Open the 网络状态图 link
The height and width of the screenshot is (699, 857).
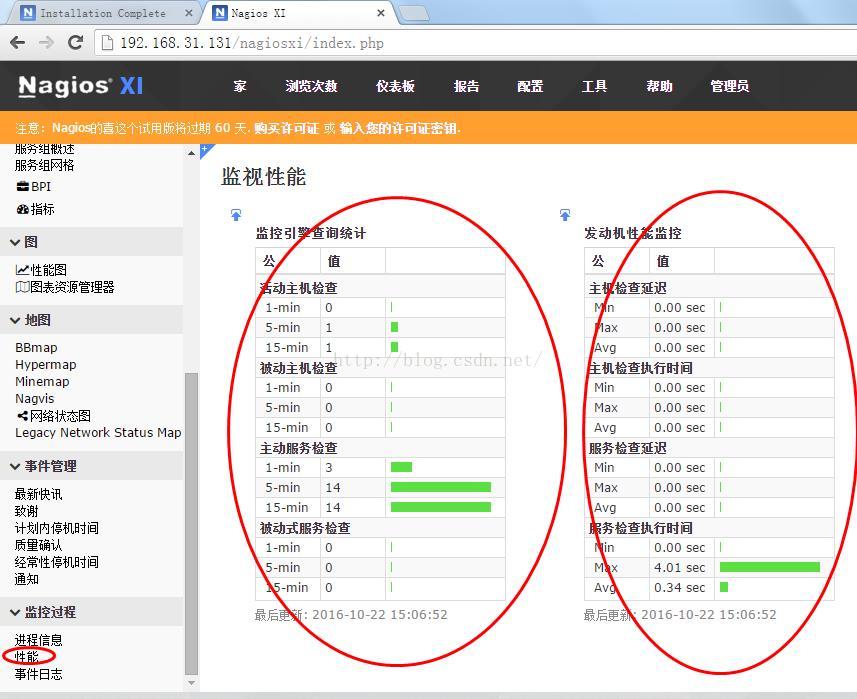60,416
